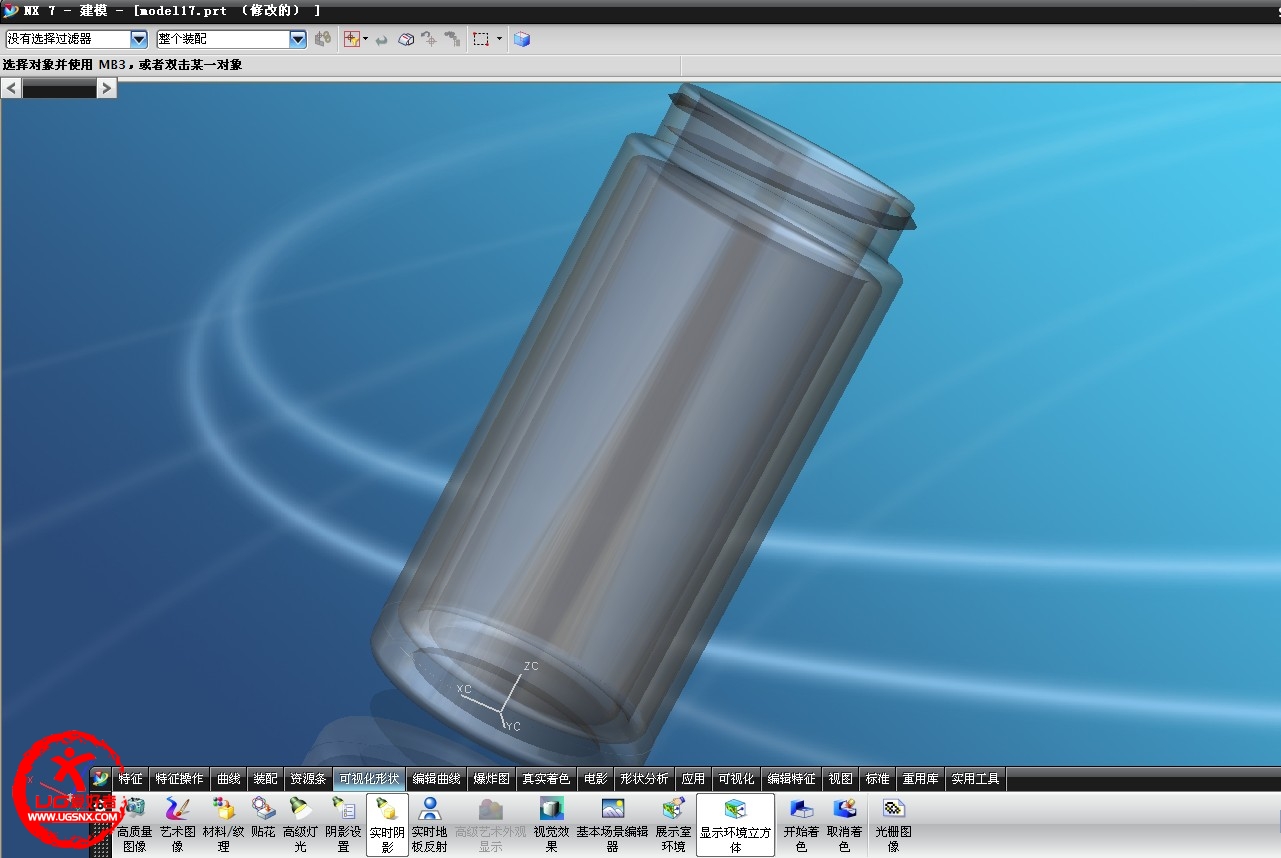Click the WCS orientation icon in top toolbar
This screenshot has height=858, width=1281.
[x=429, y=39]
